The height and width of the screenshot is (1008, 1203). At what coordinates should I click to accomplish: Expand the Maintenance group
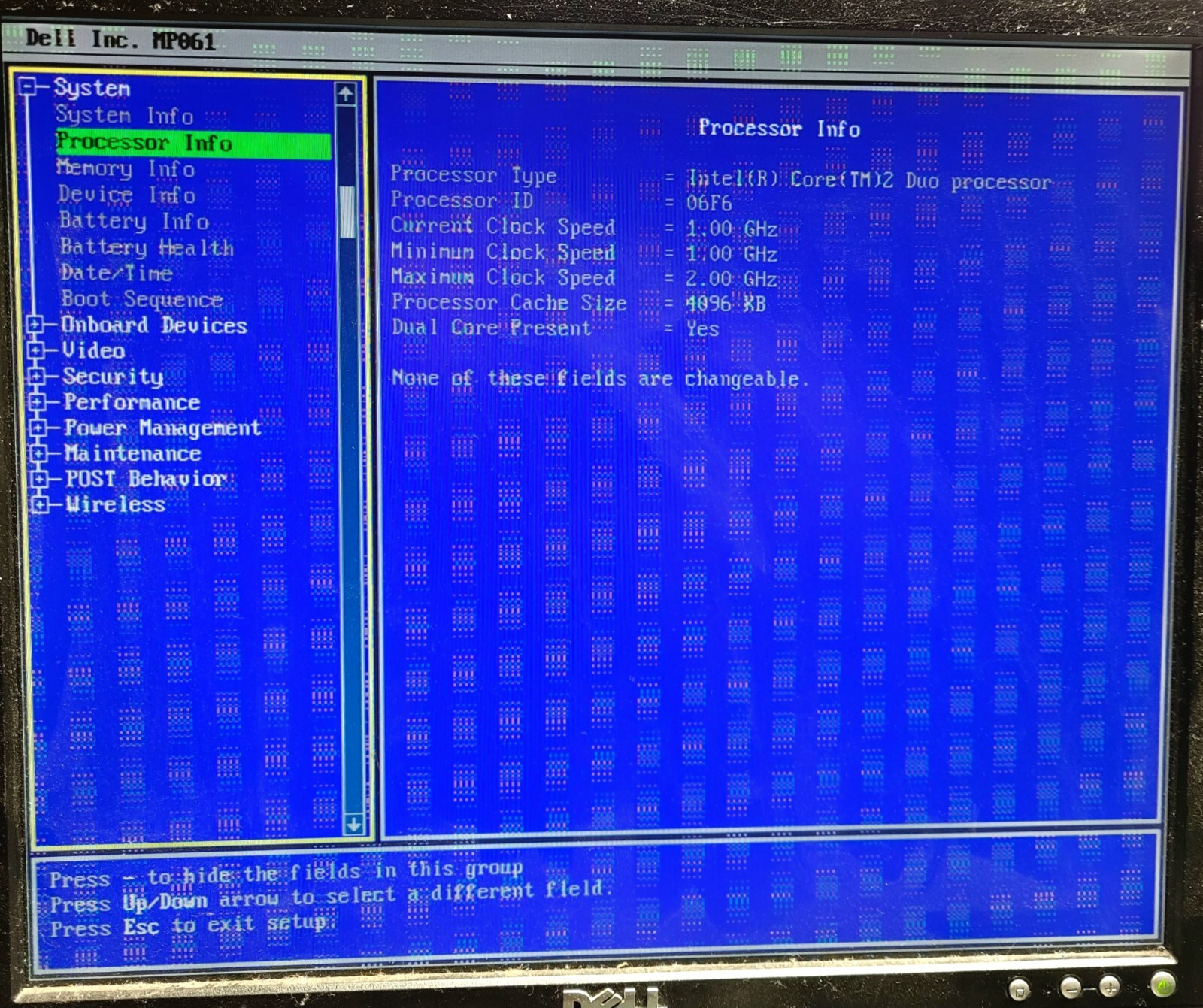39,453
